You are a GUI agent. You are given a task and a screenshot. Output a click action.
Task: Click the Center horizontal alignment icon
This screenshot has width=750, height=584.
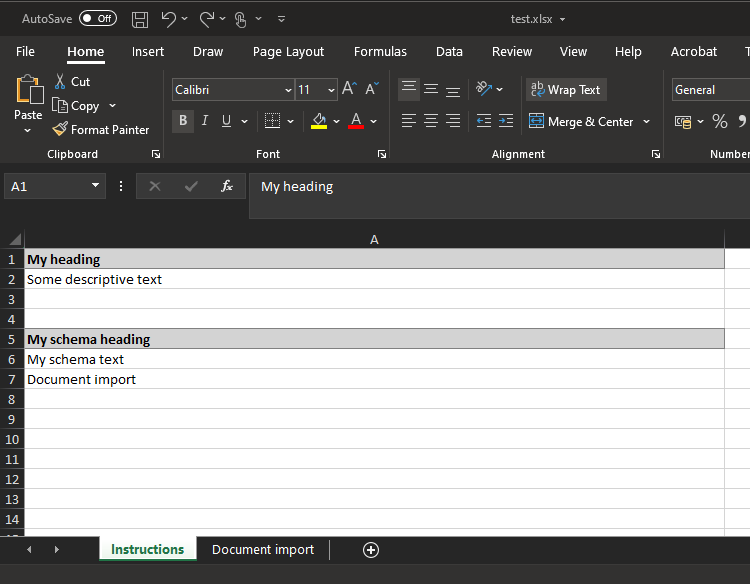pos(431,121)
